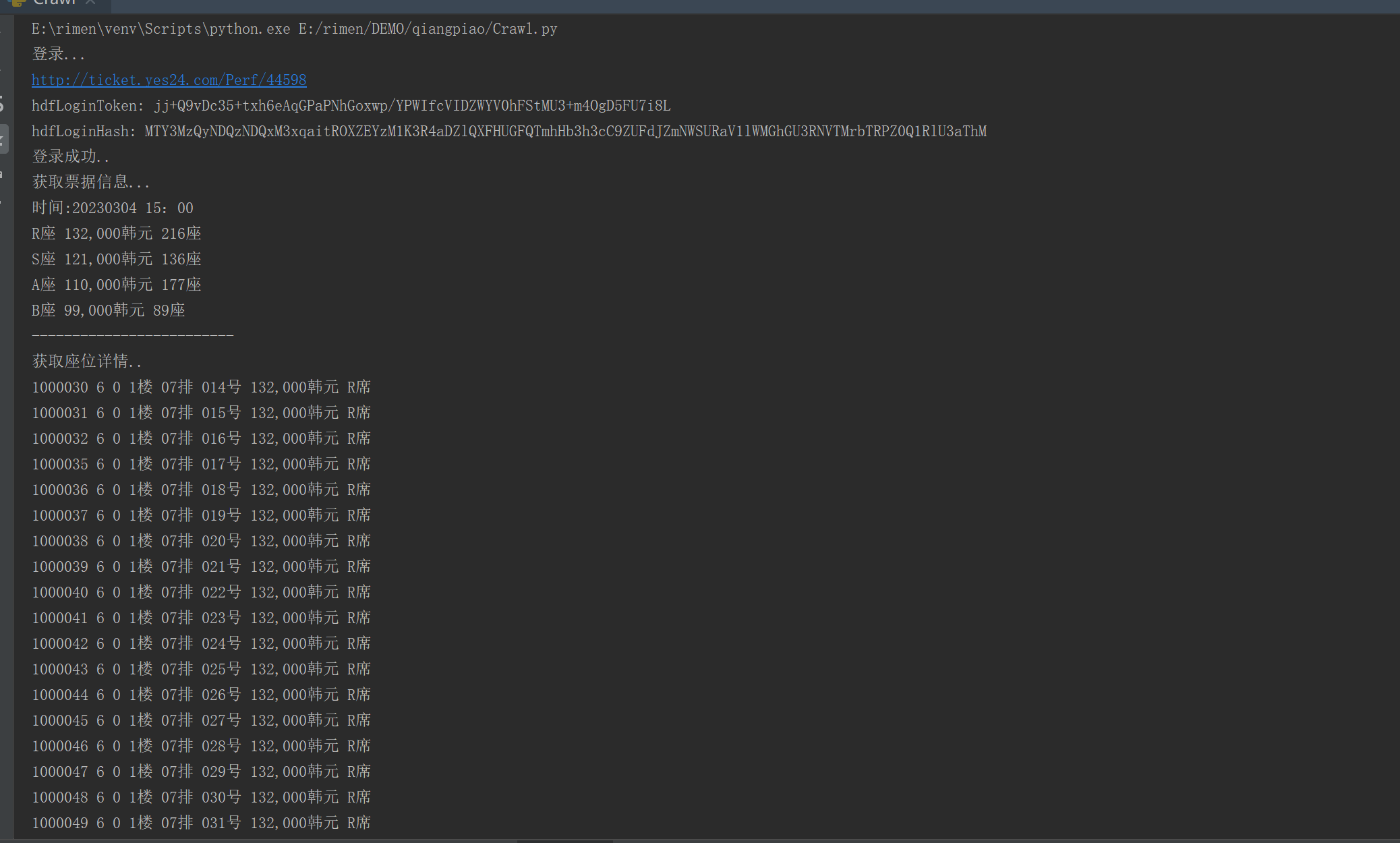
Task: Select 'A座 110,000韩元 177座' row
Action: [x=117, y=285]
